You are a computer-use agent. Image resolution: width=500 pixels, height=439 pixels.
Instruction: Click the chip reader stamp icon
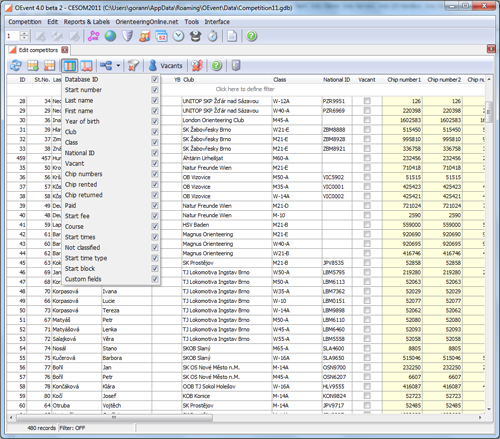point(196,36)
